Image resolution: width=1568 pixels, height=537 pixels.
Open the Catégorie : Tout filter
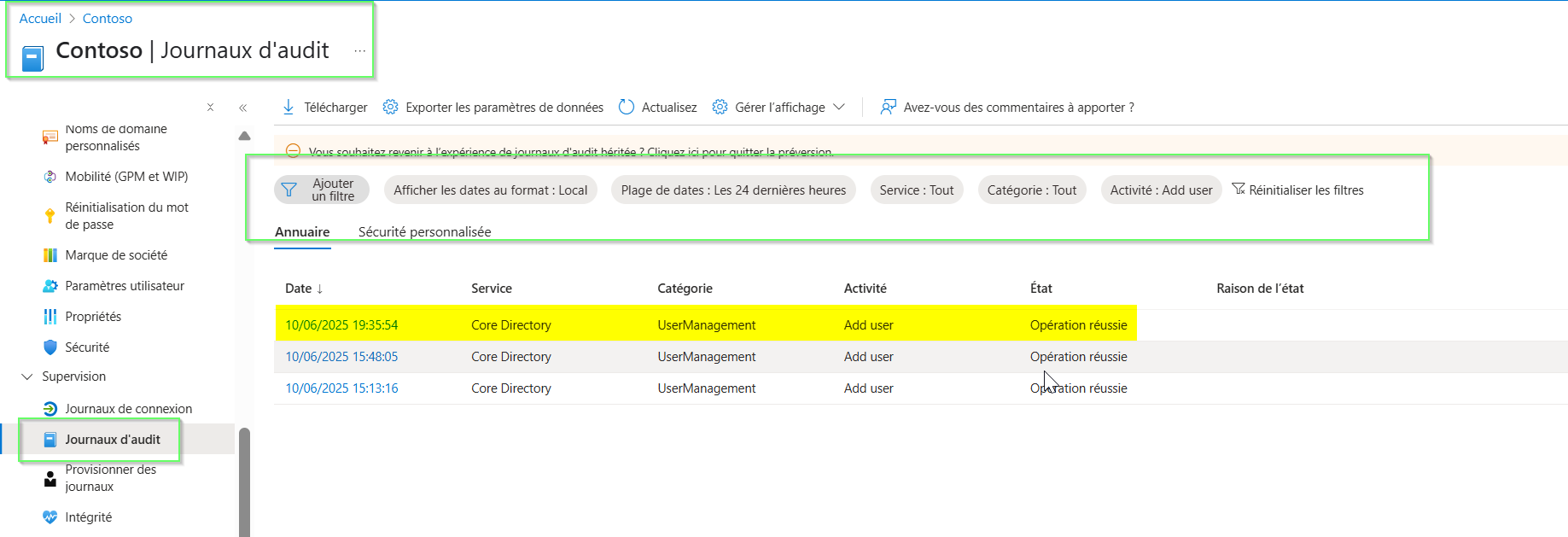click(x=1032, y=190)
